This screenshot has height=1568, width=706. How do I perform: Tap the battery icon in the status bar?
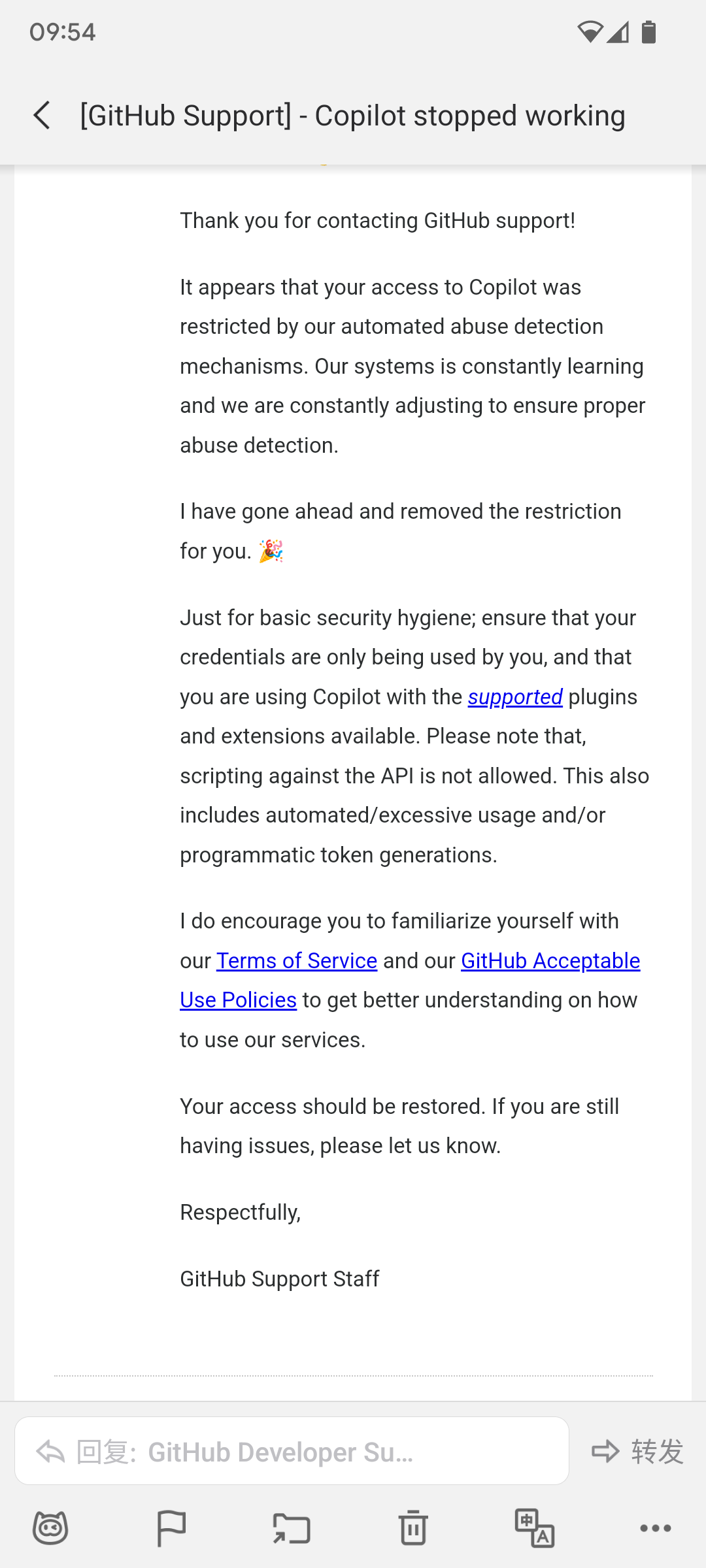[x=648, y=31]
